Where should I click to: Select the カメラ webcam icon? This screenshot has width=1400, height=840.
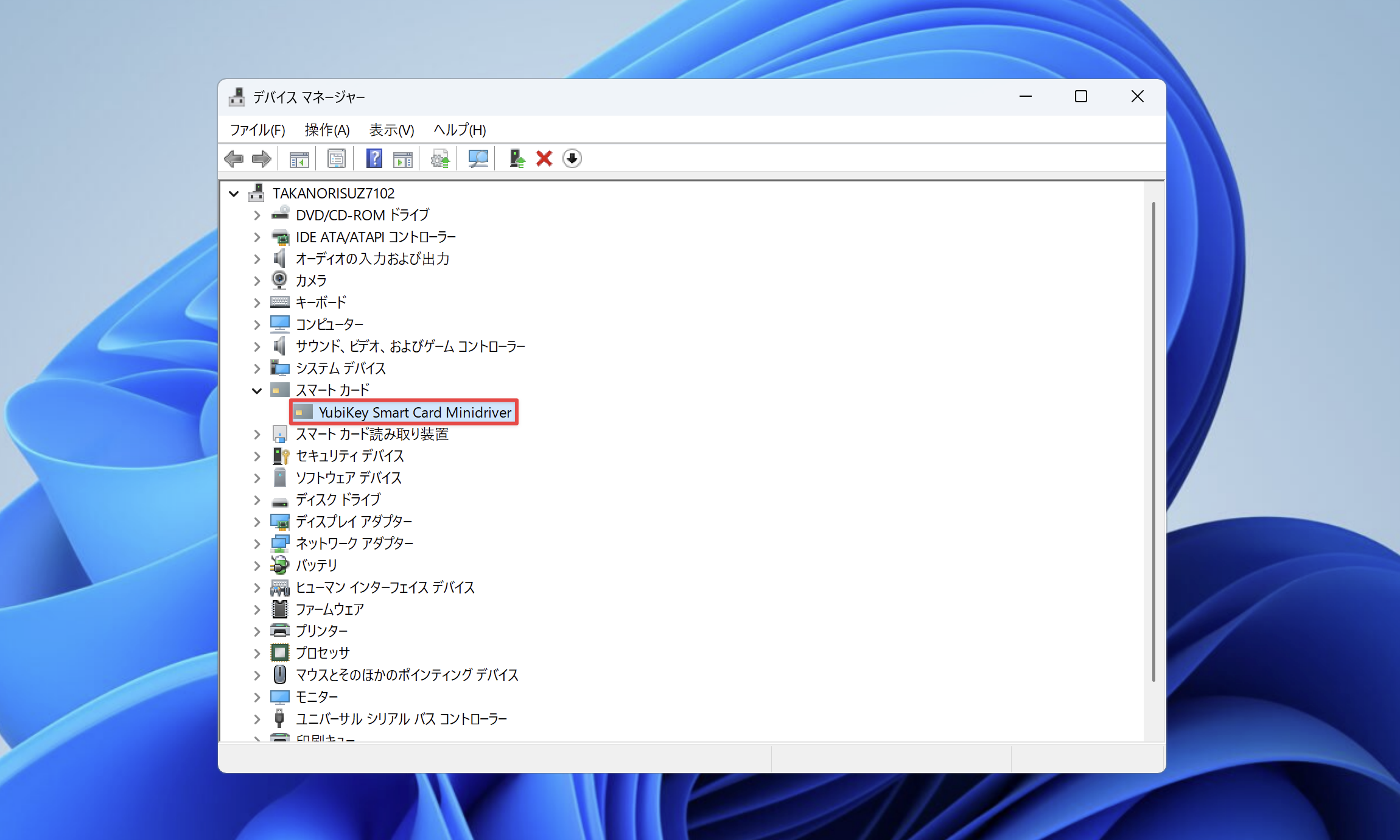click(280, 281)
